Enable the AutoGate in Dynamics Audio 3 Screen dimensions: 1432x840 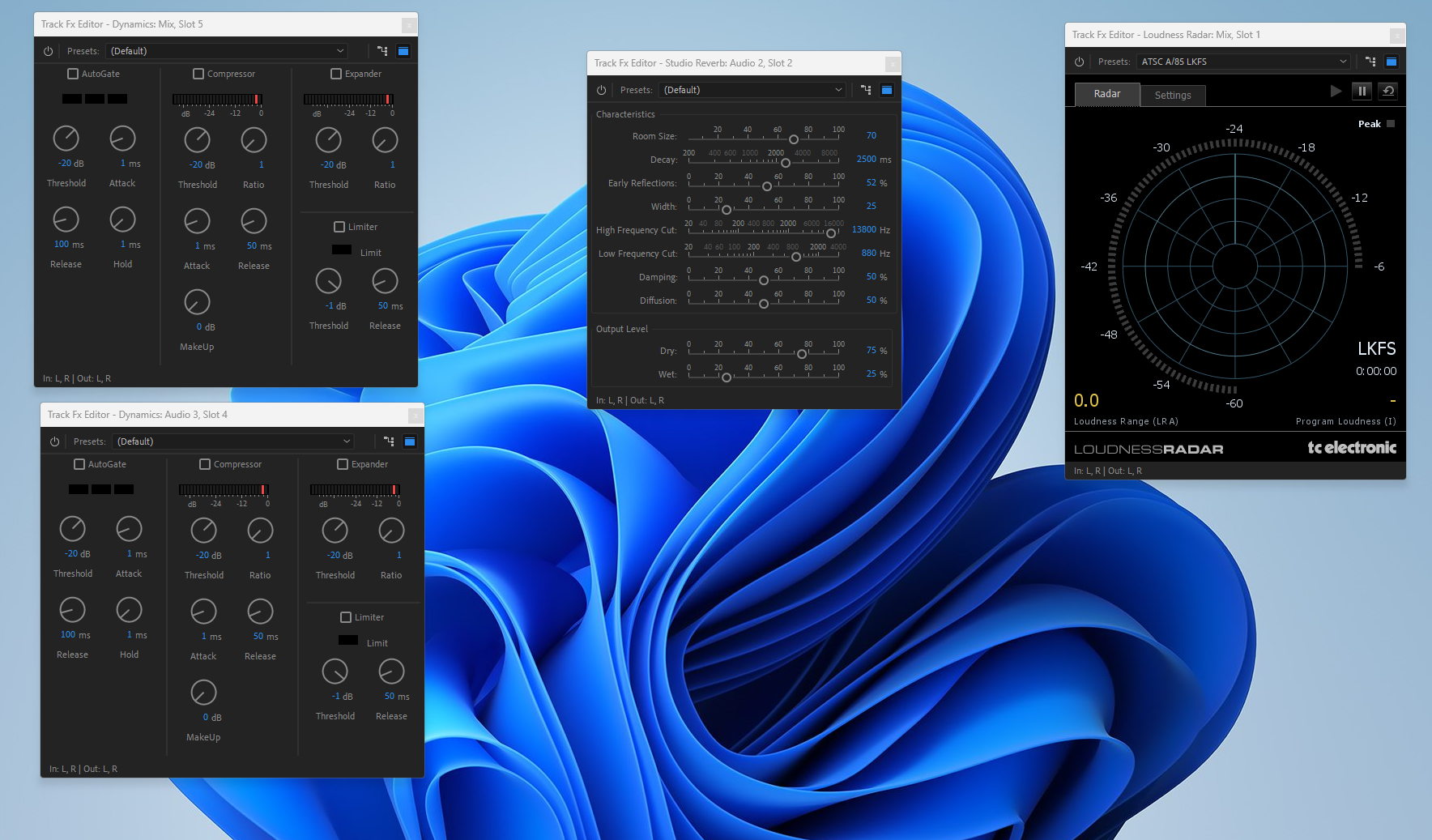[x=78, y=463]
